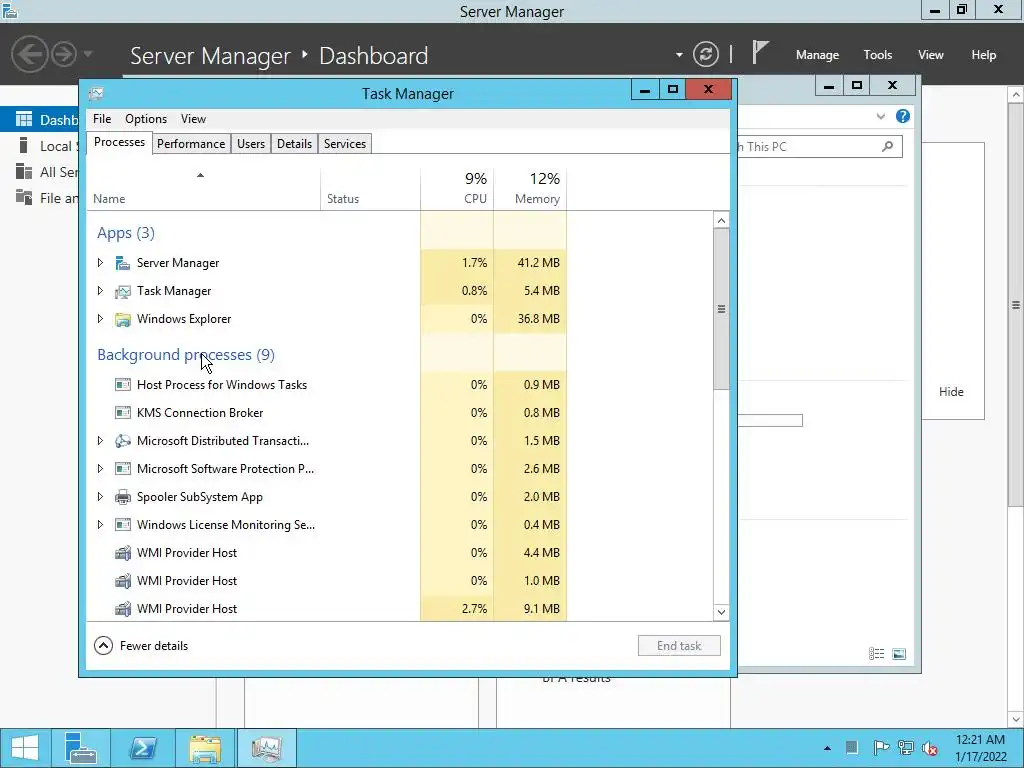
Task: Open the Windows Start button
Action: coord(25,748)
